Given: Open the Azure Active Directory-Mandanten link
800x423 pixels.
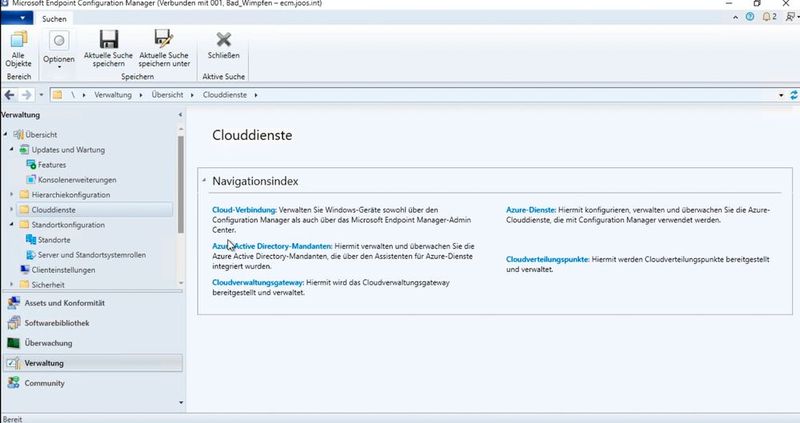Looking at the screenshot, I should click(x=272, y=246).
